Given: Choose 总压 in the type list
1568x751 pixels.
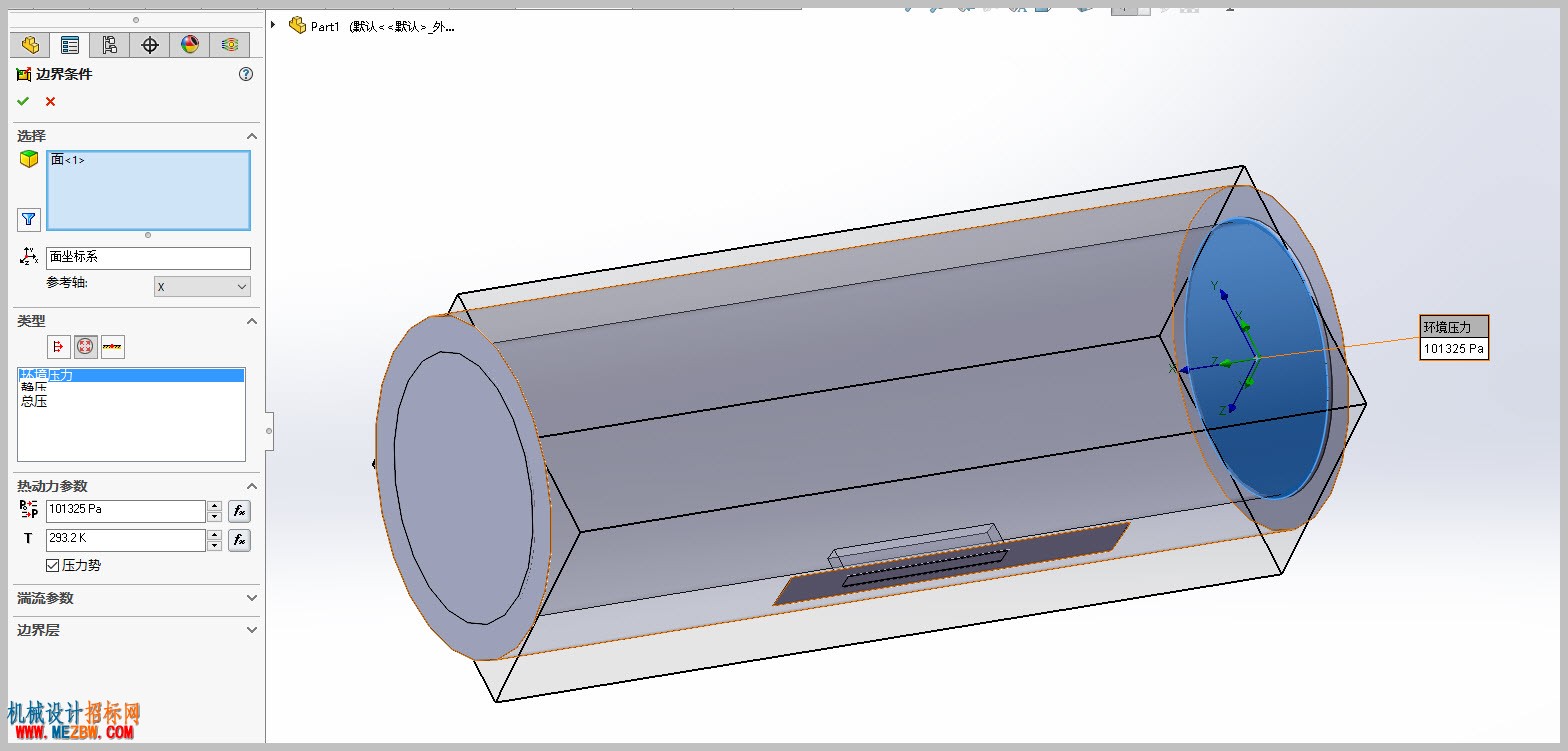Looking at the screenshot, I should 34,402.
